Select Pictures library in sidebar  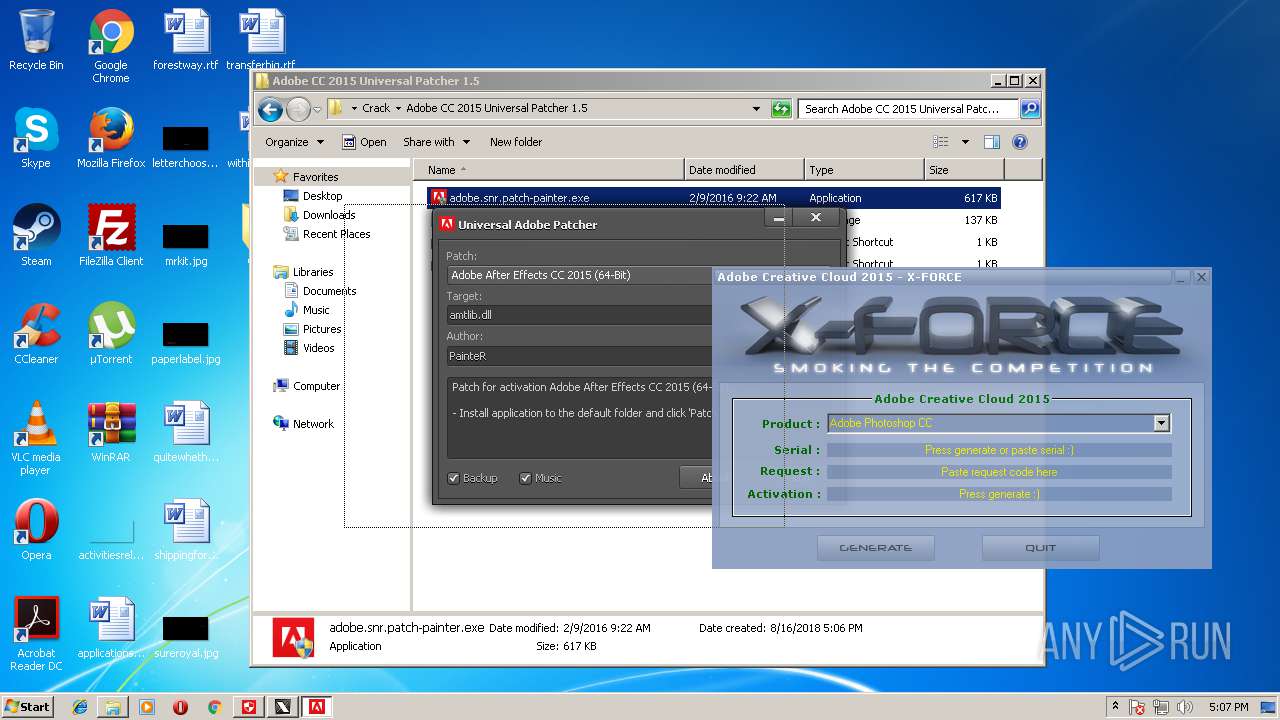(312, 329)
